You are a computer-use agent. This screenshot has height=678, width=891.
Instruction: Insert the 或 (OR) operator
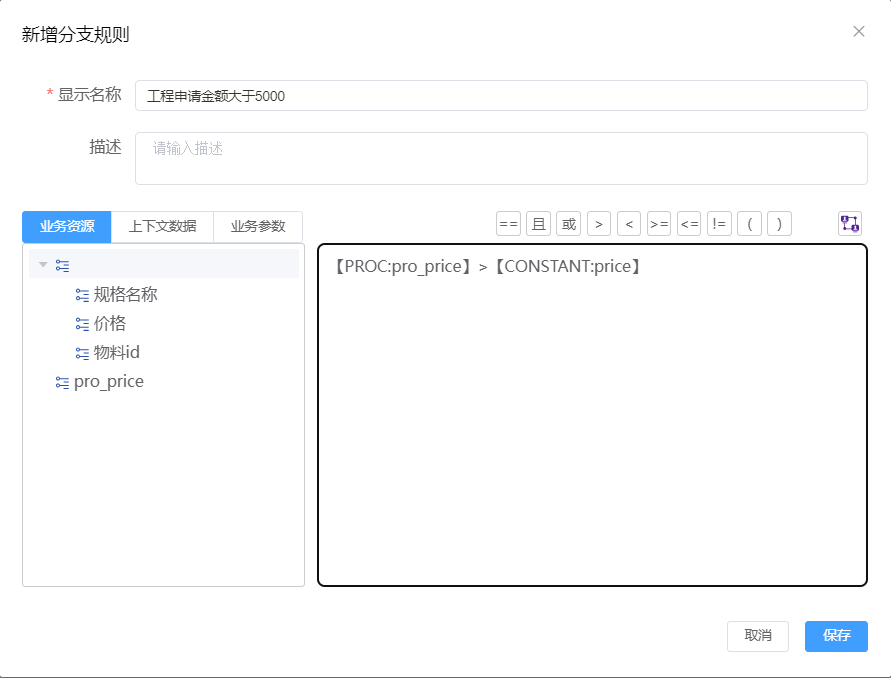point(568,223)
